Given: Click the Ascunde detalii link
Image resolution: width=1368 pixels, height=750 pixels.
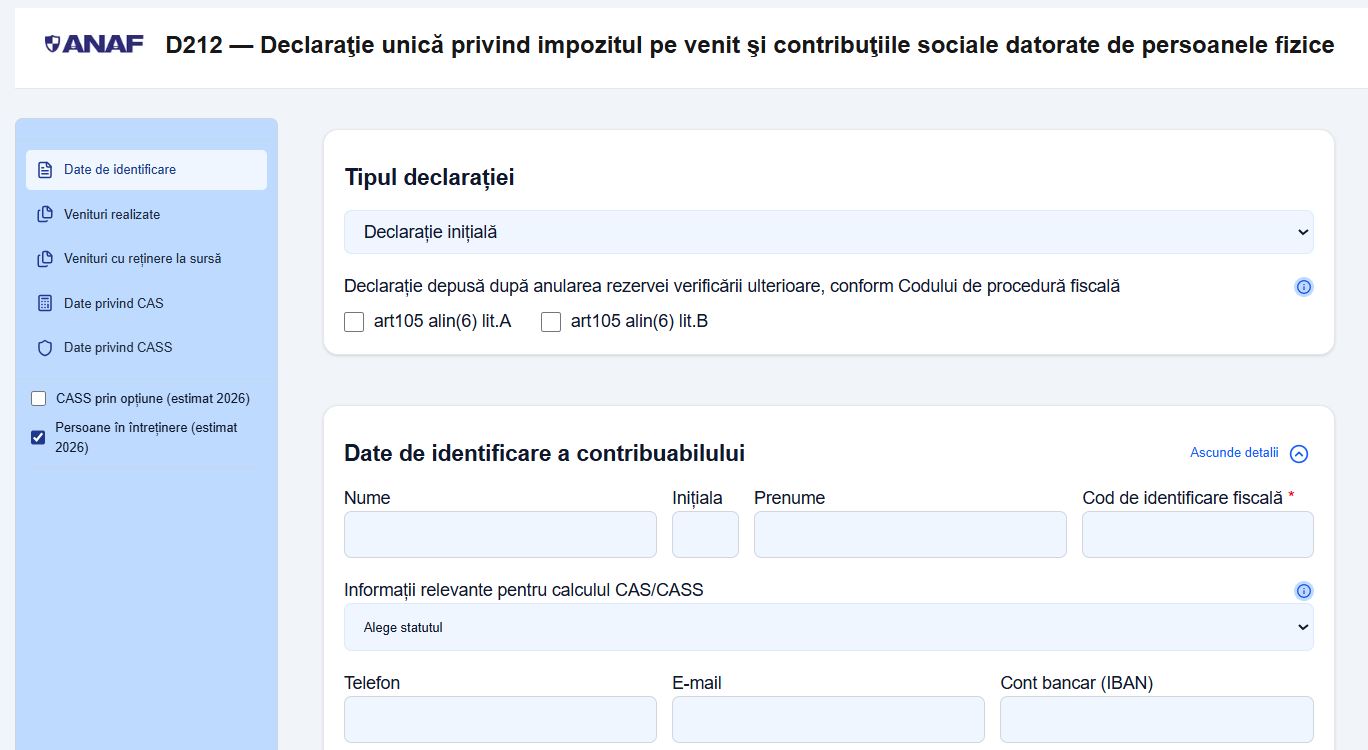Looking at the screenshot, I should pyautogui.click(x=1234, y=453).
